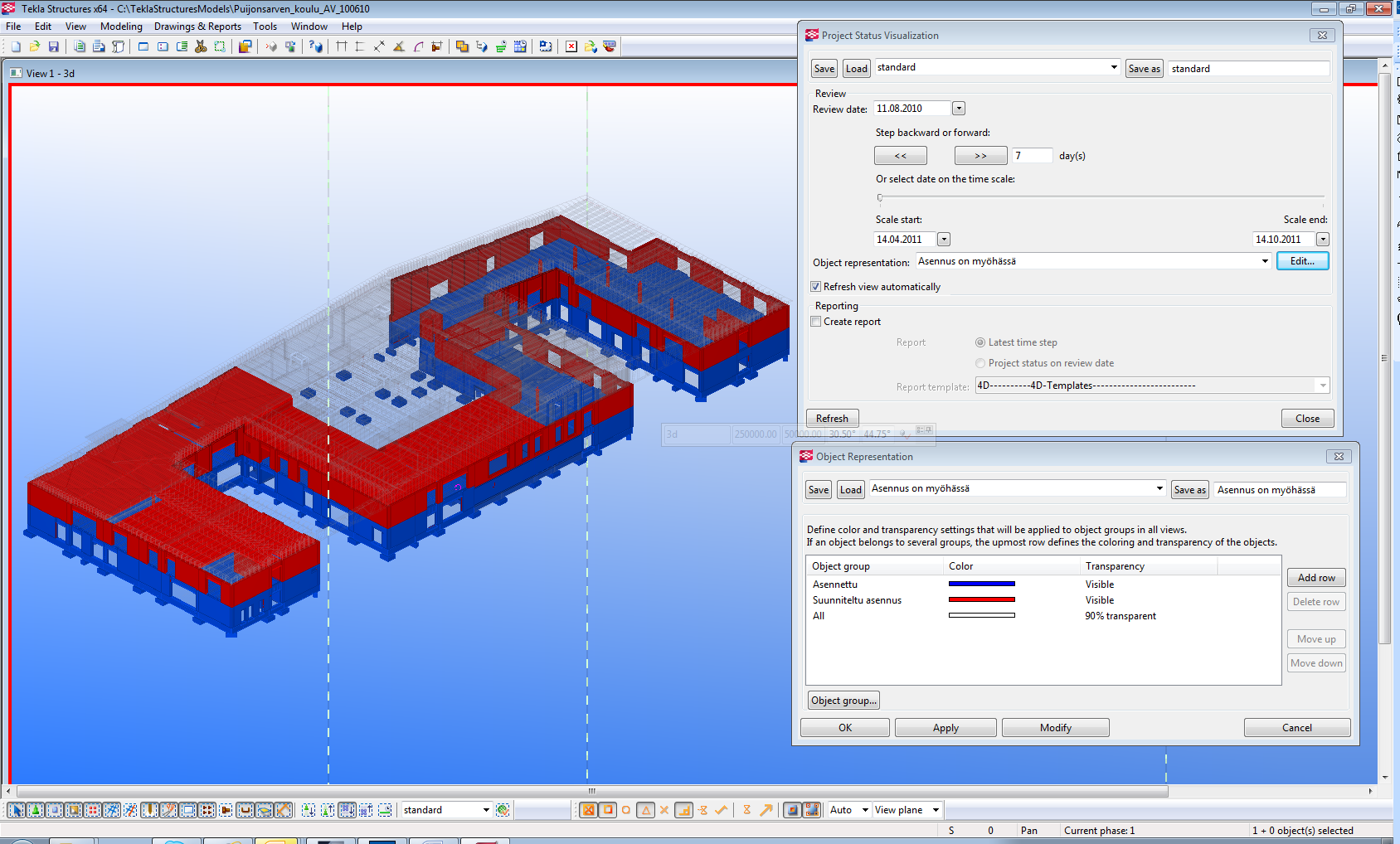Click the calendar task manager icon in top toolbar

[x=520, y=46]
